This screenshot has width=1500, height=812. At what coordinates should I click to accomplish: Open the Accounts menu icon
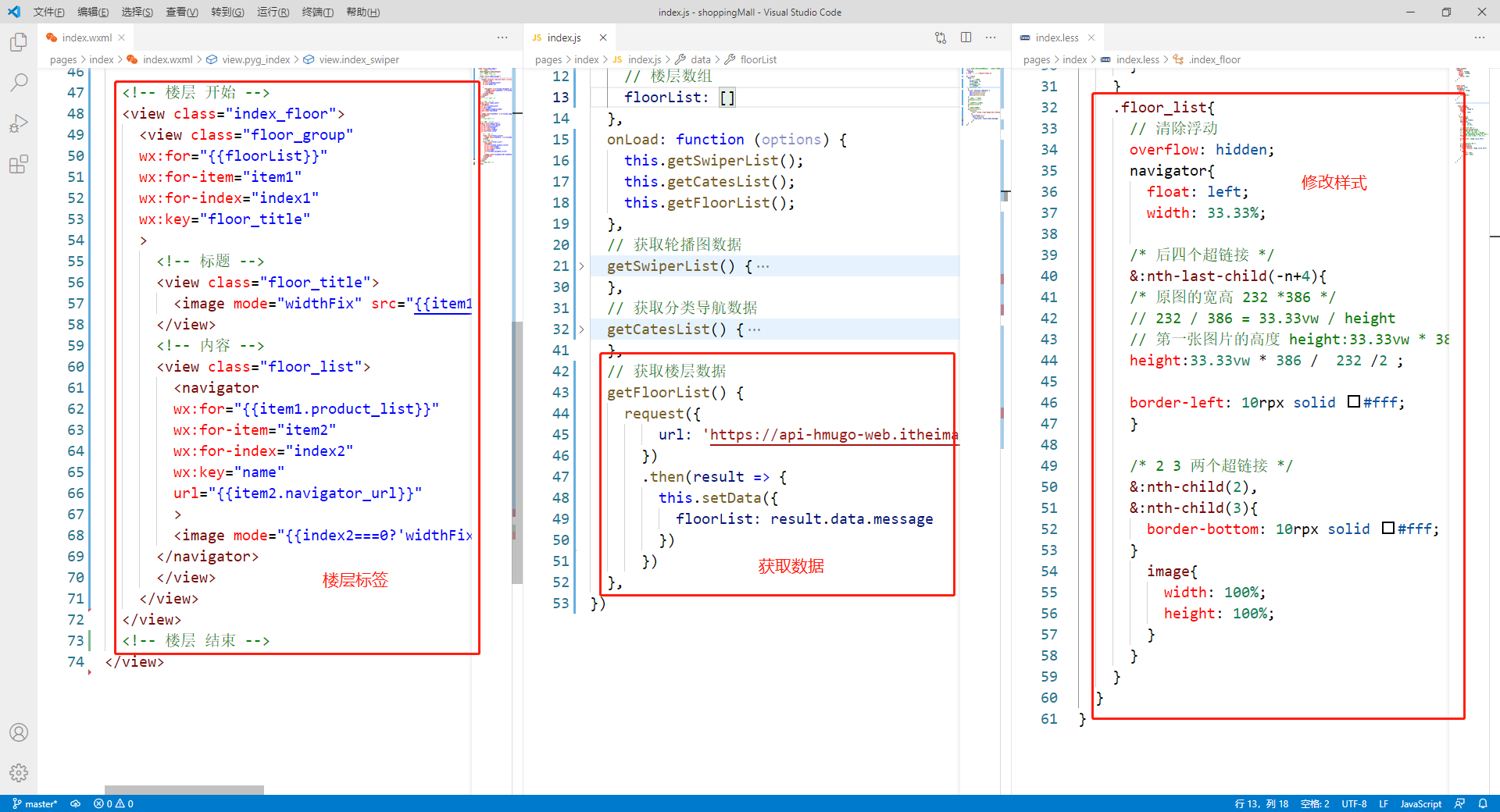click(x=19, y=732)
